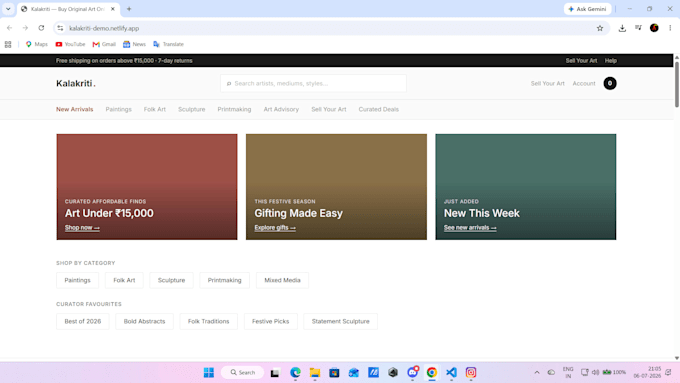Open Google Chrome from taskbar

tap(432, 373)
